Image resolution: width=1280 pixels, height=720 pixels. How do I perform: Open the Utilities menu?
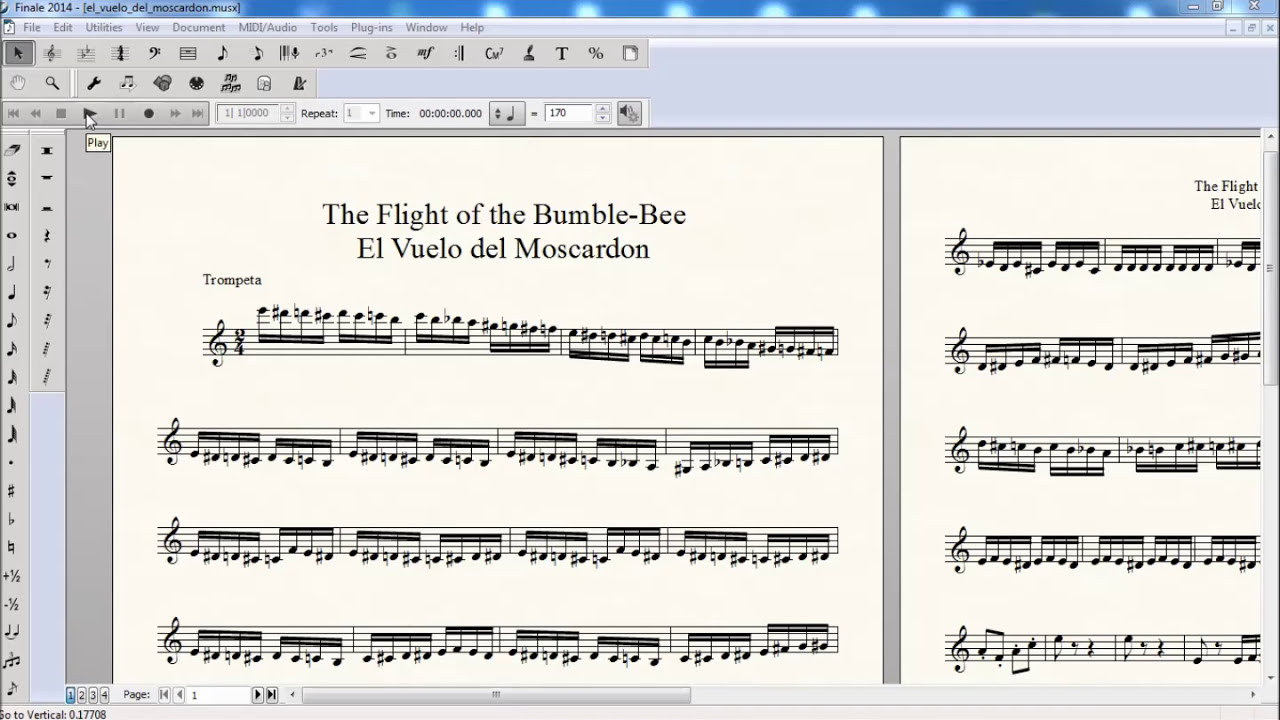tap(103, 27)
